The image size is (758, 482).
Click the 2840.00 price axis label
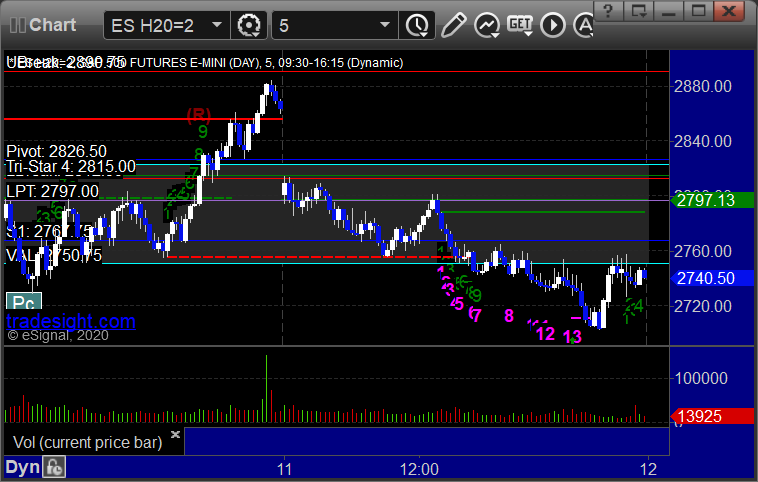pyautogui.click(x=702, y=142)
